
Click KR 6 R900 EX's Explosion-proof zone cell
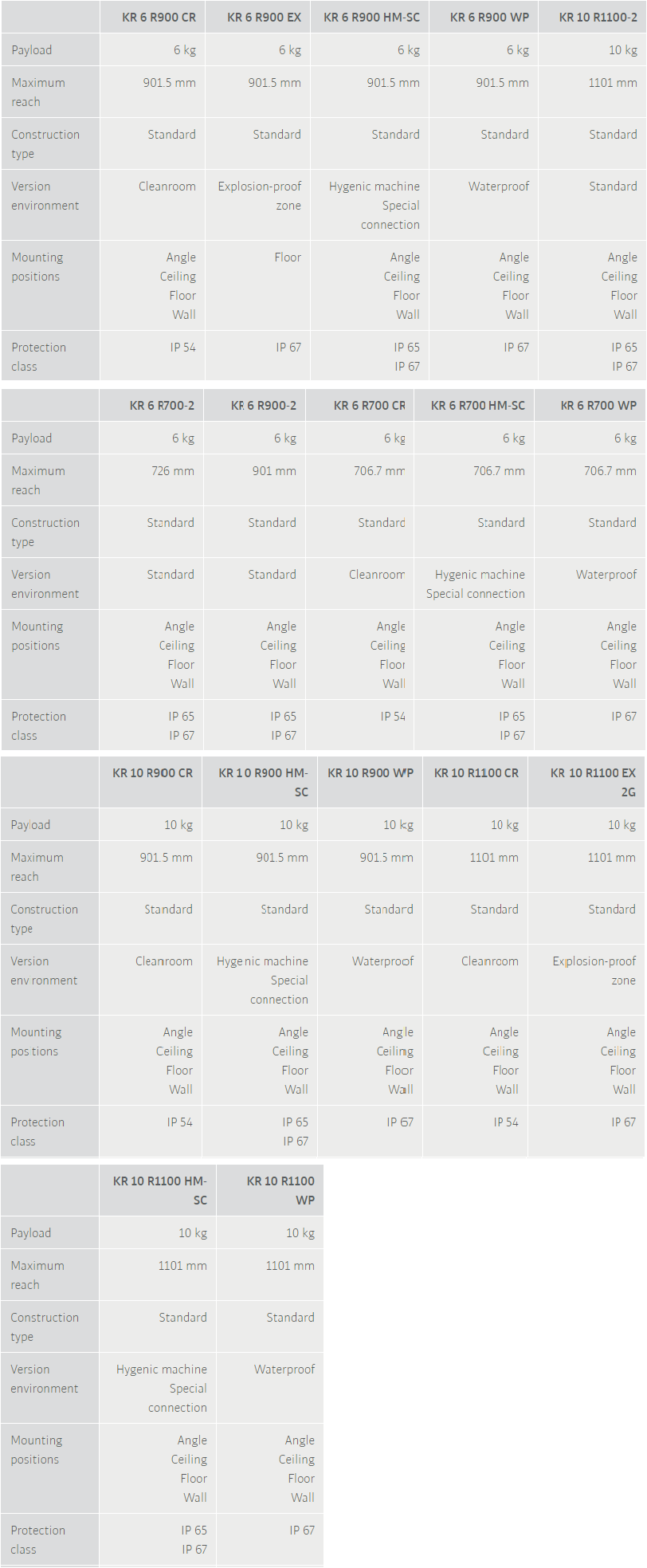(260, 196)
